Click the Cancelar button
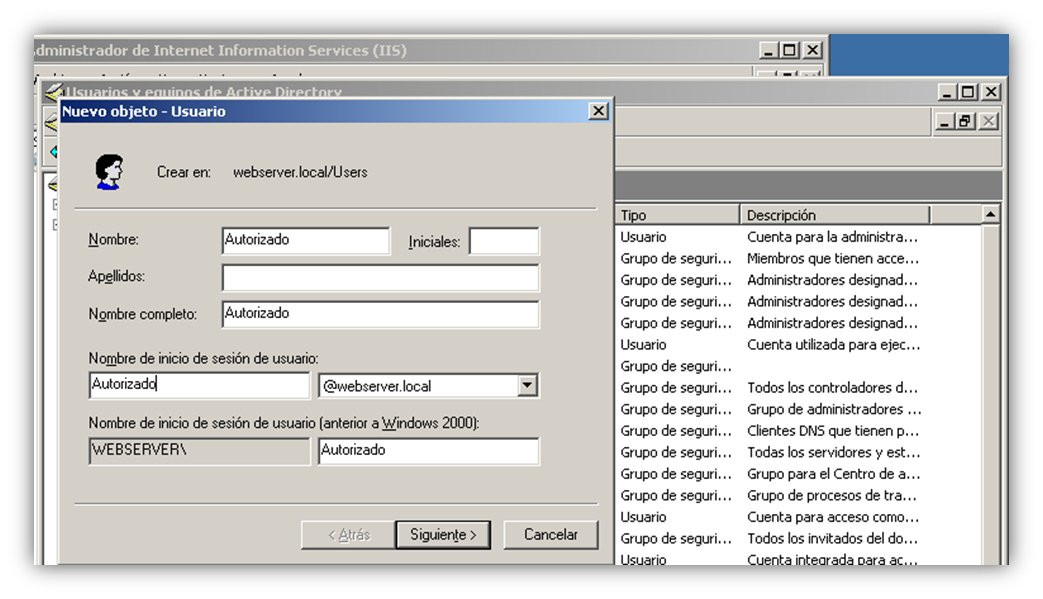The height and width of the screenshot is (599, 1043). [550, 535]
